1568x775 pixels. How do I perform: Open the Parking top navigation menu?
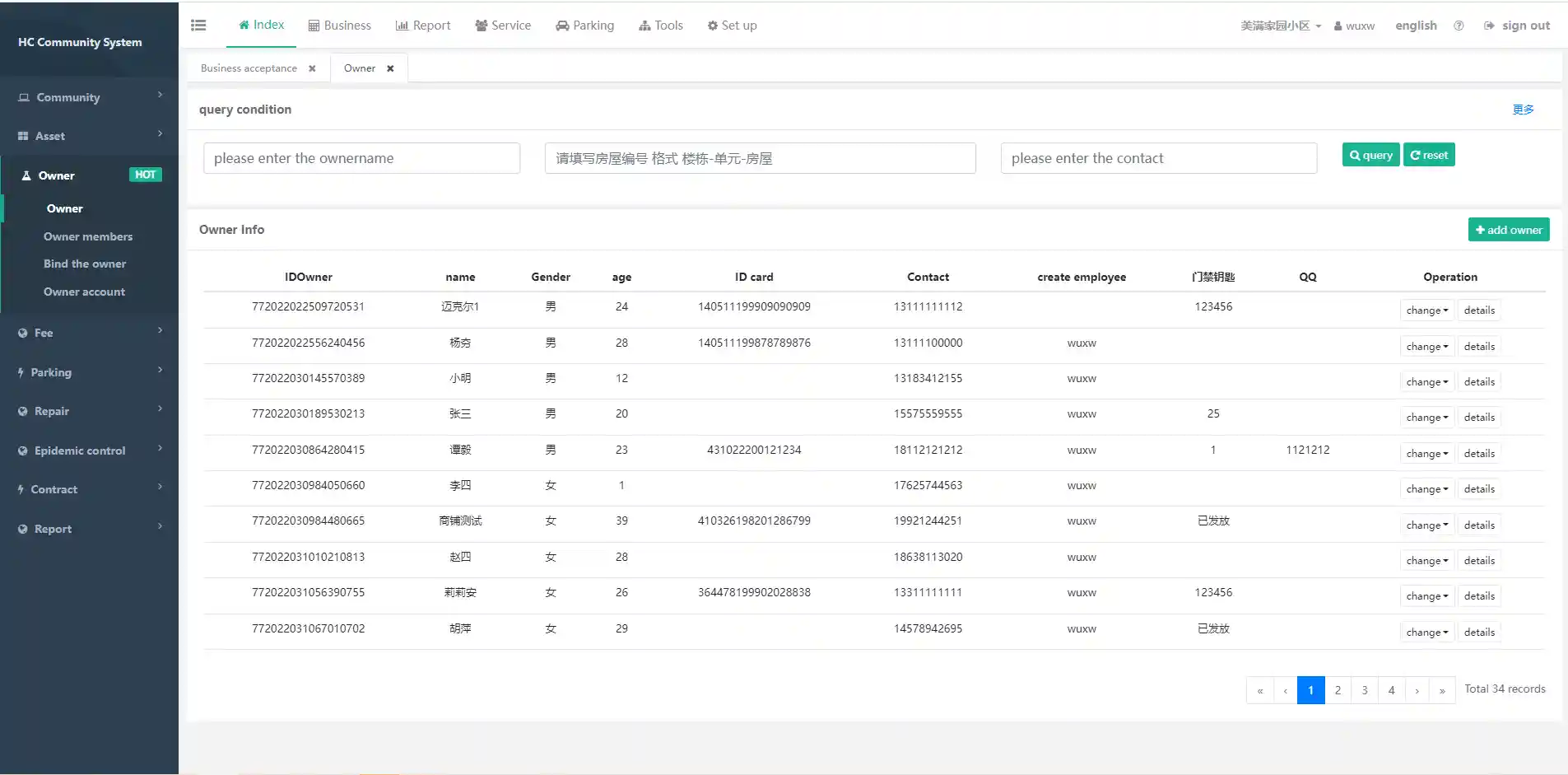click(584, 26)
